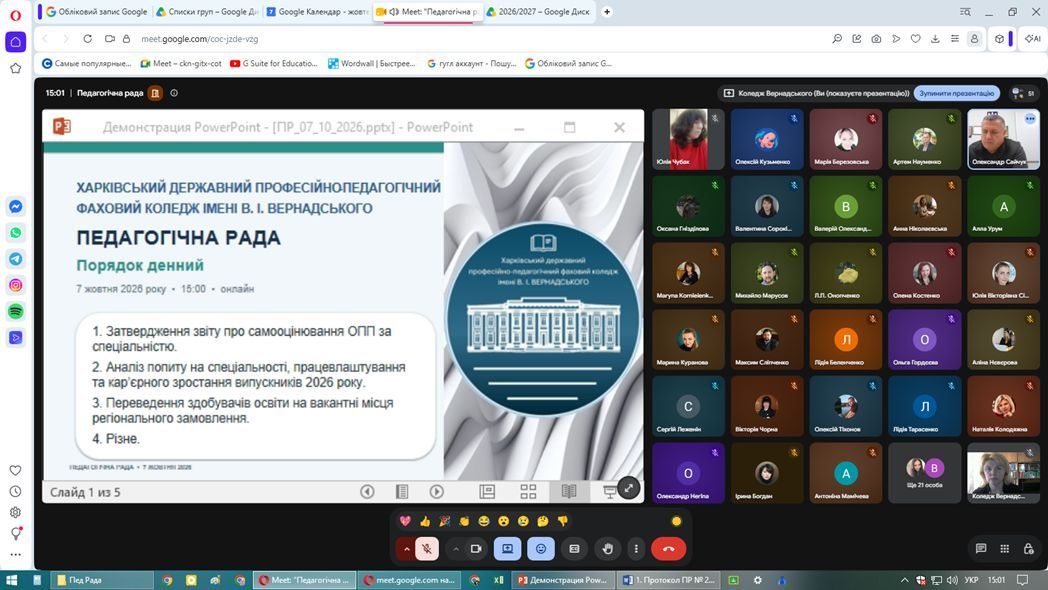Go to previous slide in PowerPoint bar
1048x590 pixels.
pyautogui.click(x=367, y=492)
